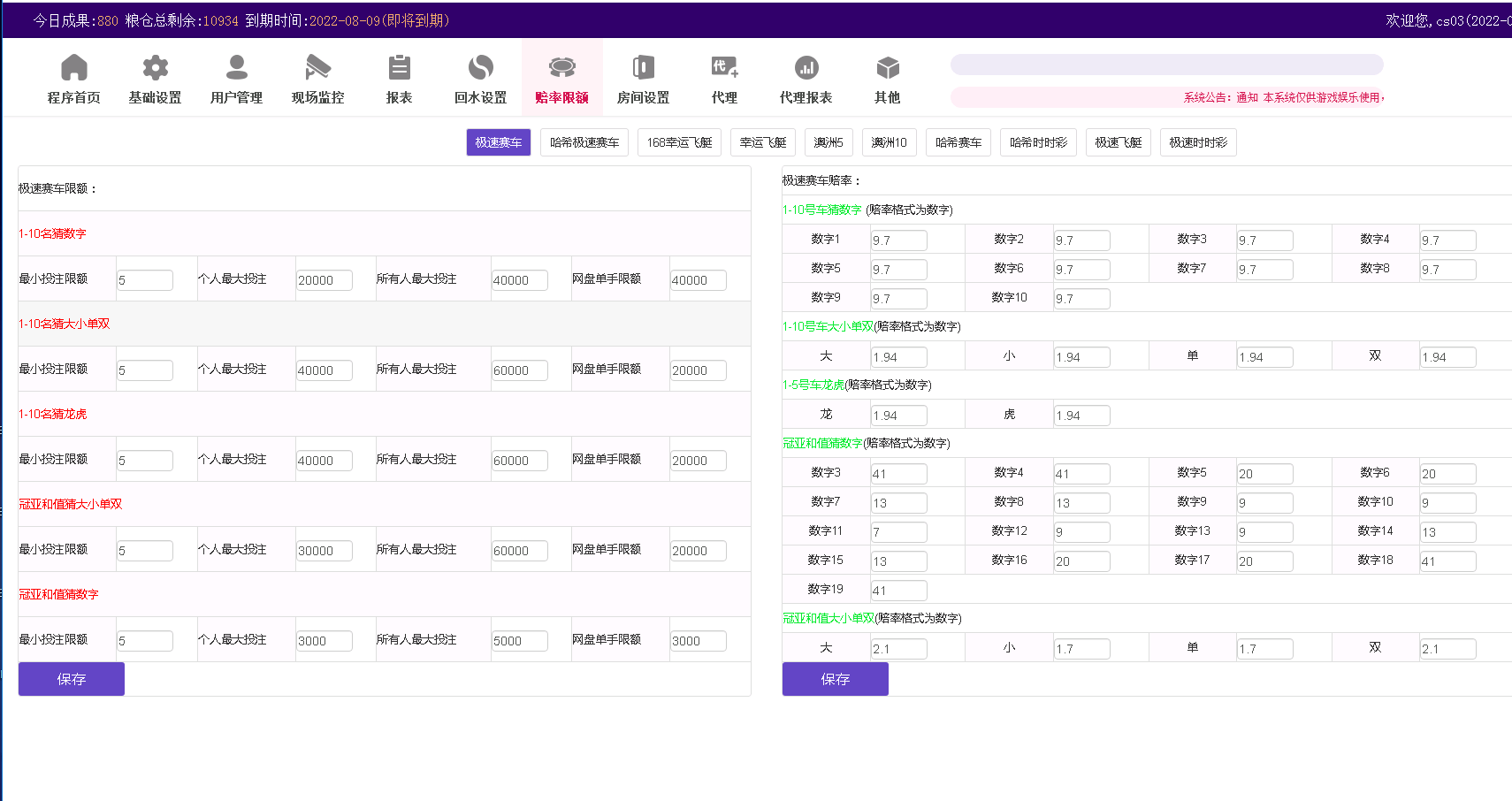Save the 极速赛车赔率 odds on right

(x=836, y=679)
